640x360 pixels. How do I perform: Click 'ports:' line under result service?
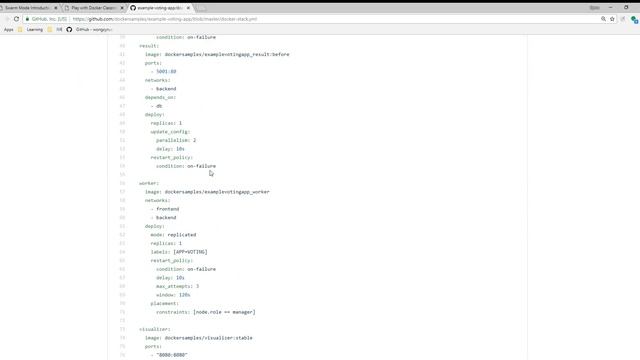click(x=153, y=63)
